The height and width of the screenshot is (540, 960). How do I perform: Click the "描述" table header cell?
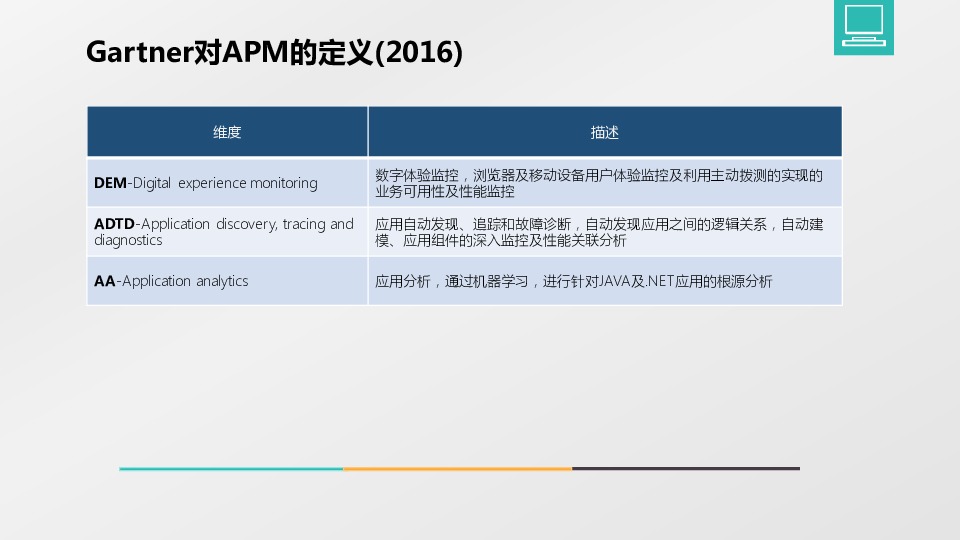click(x=605, y=132)
